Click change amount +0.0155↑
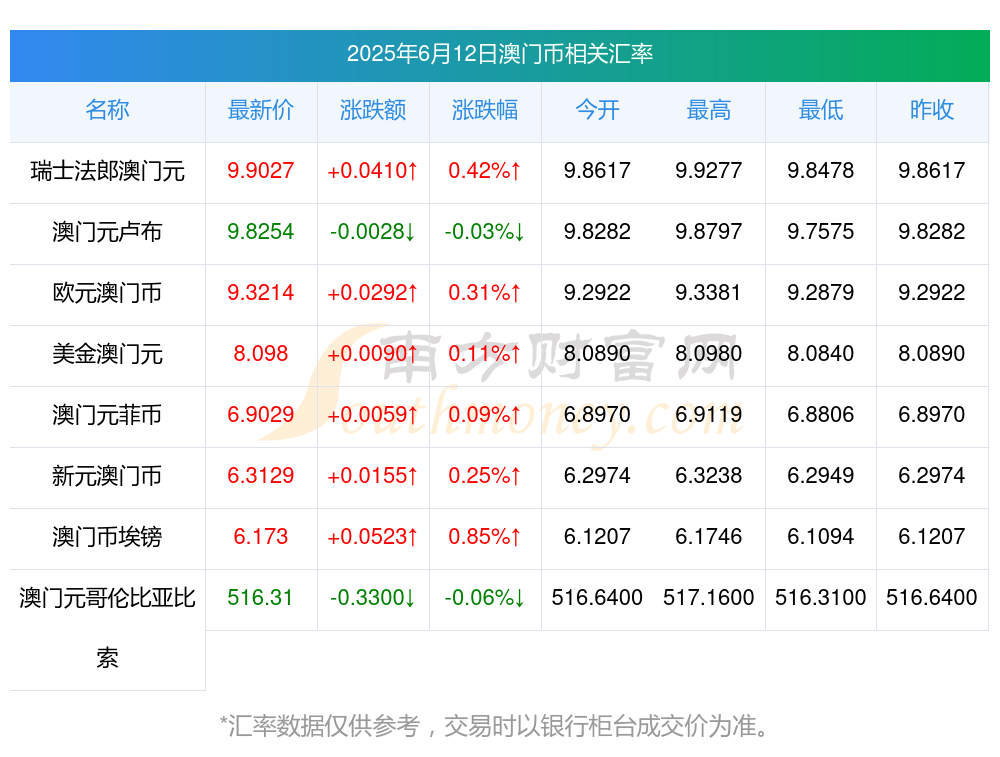Screen dimensions: 1000x757 coord(372,476)
